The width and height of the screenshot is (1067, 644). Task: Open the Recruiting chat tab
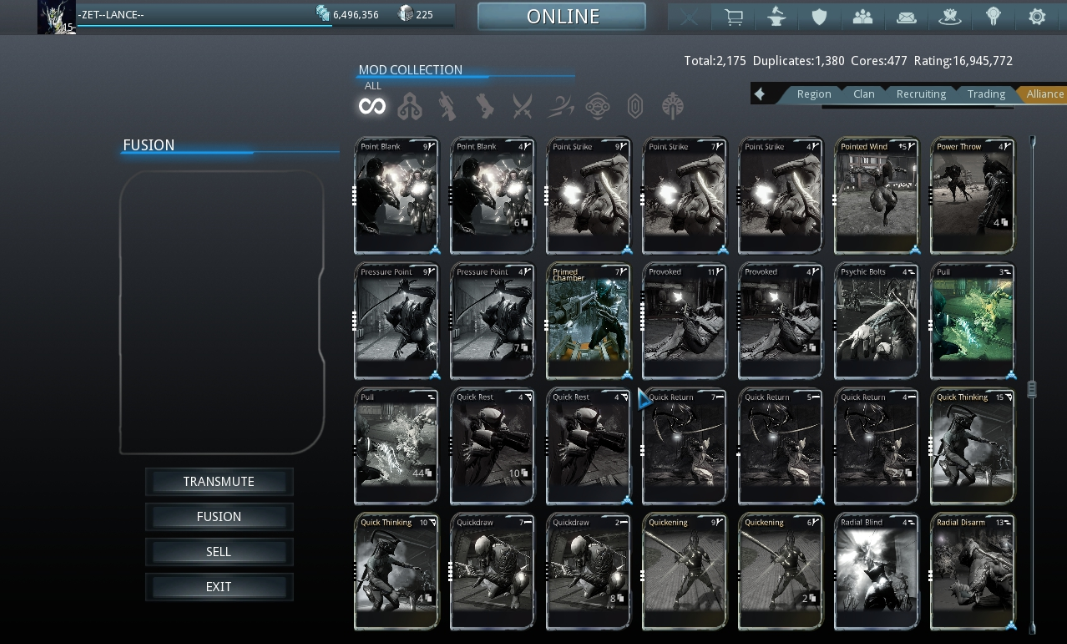pos(921,94)
